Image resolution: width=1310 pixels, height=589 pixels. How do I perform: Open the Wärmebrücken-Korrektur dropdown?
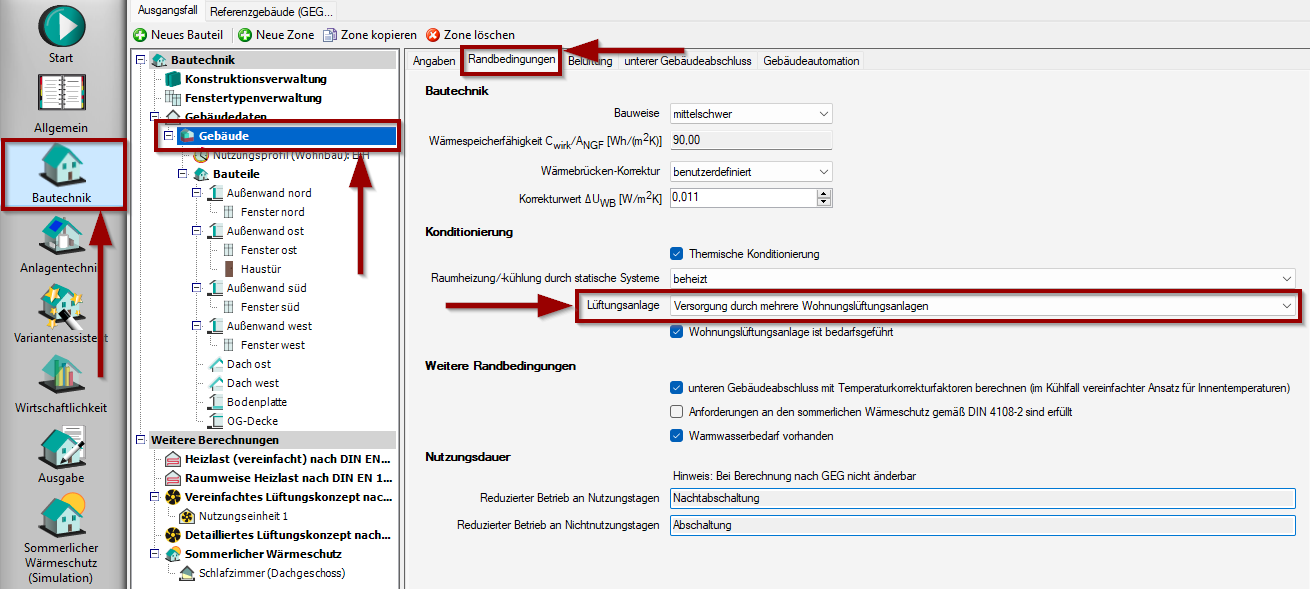point(822,171)
